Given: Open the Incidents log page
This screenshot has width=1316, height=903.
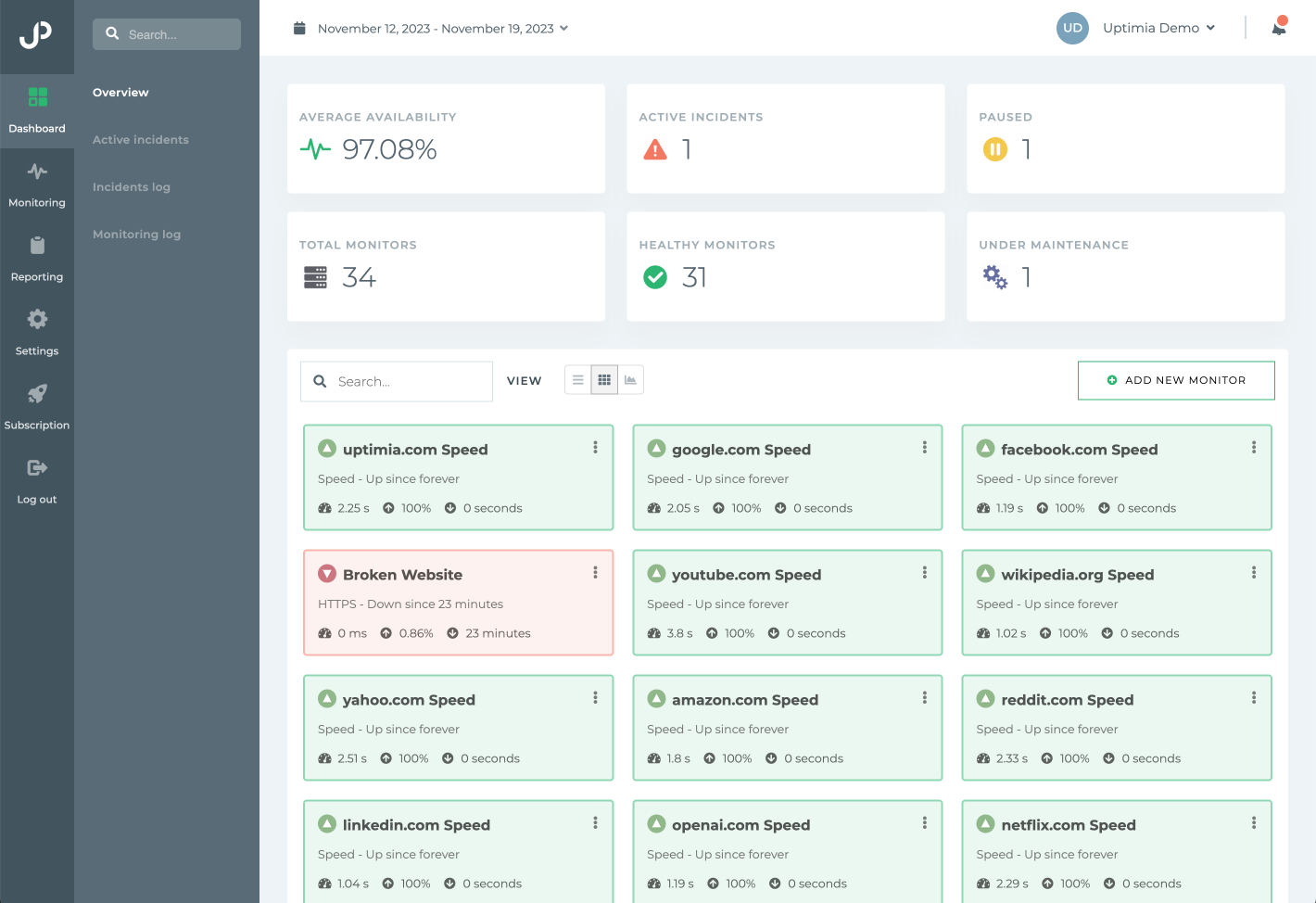Looking at the screenshot, I should click(131, 186).
